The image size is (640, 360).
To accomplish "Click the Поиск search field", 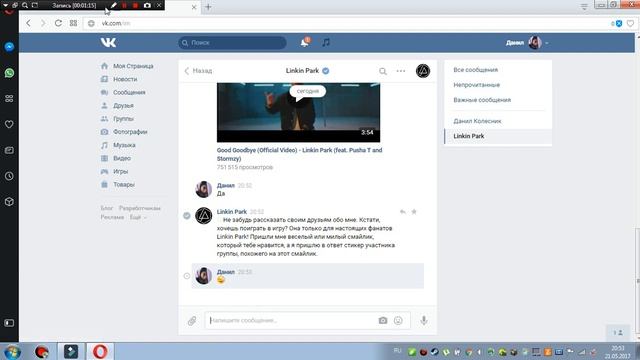I will coord(232,42).
